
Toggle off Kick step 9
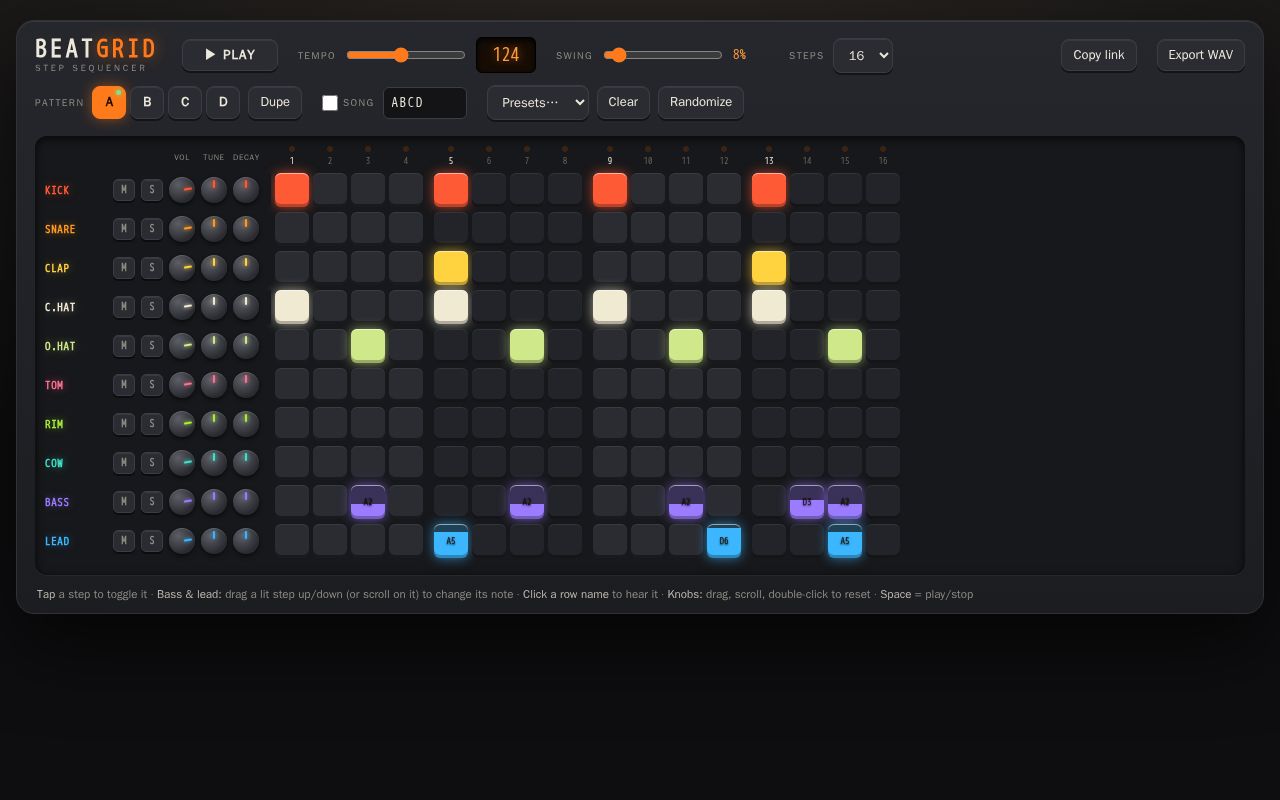coord(610,189)
